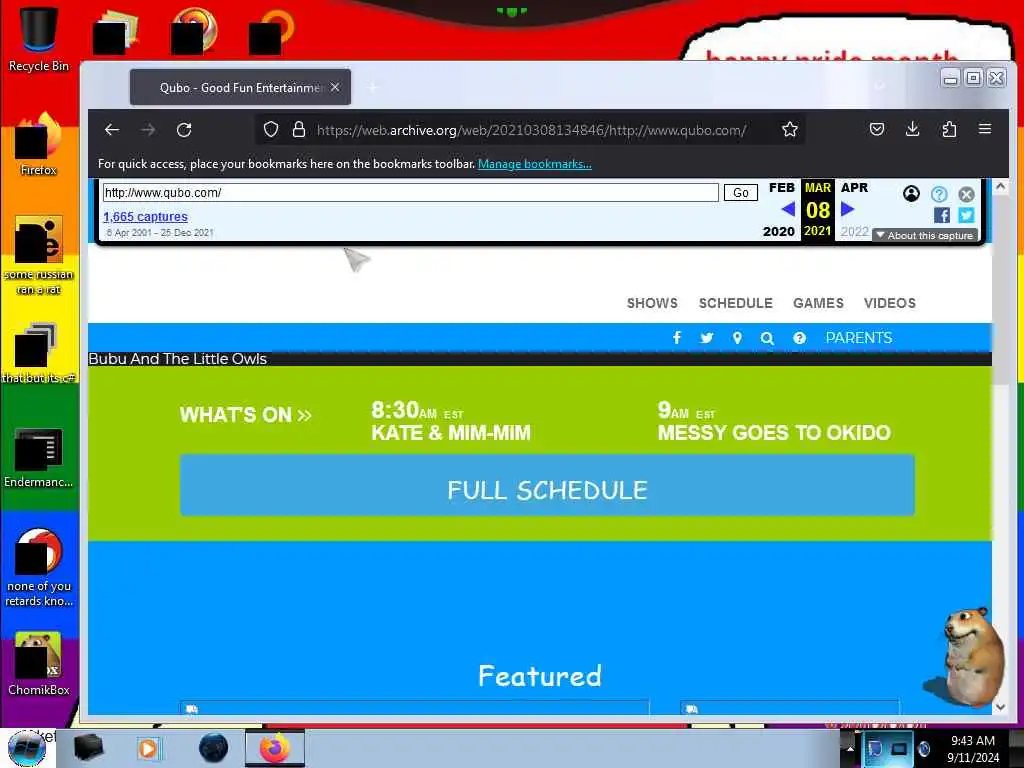The image size is (1024, 768).
Task: Open the extensions puzzle icon
Action: (x=949, y=129)
